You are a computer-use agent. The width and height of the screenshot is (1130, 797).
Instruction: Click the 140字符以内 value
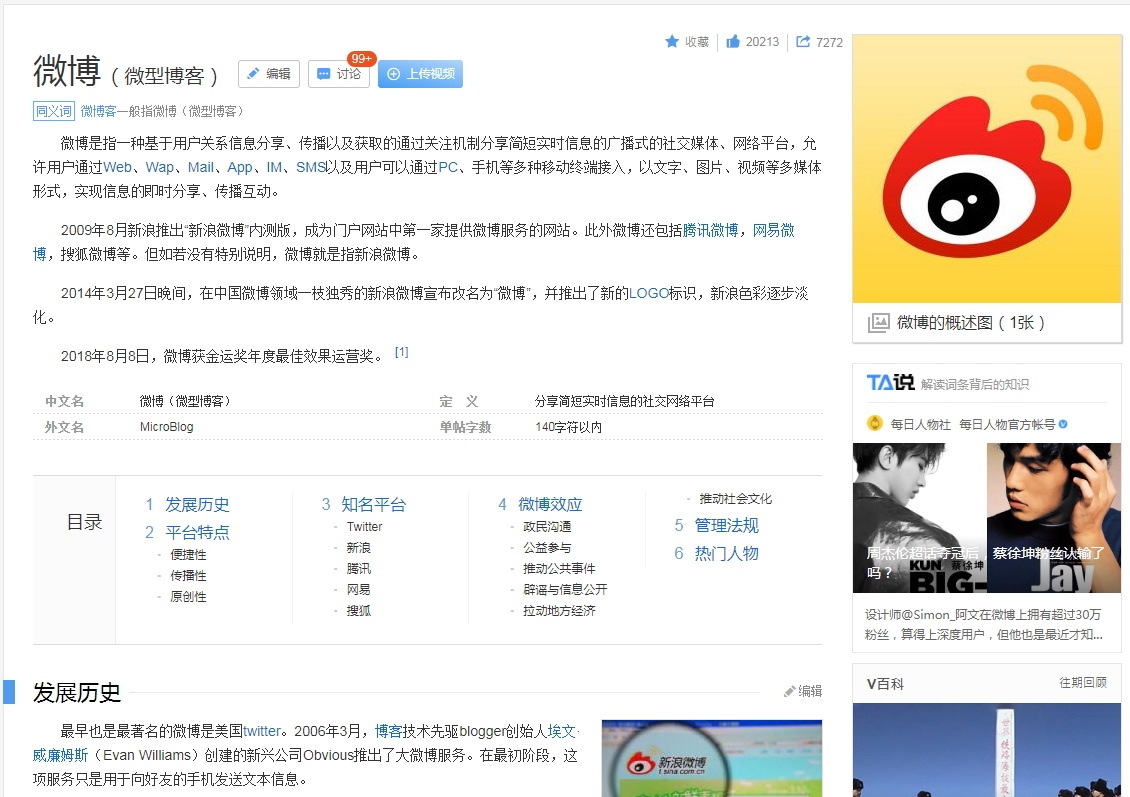point(569,427)
